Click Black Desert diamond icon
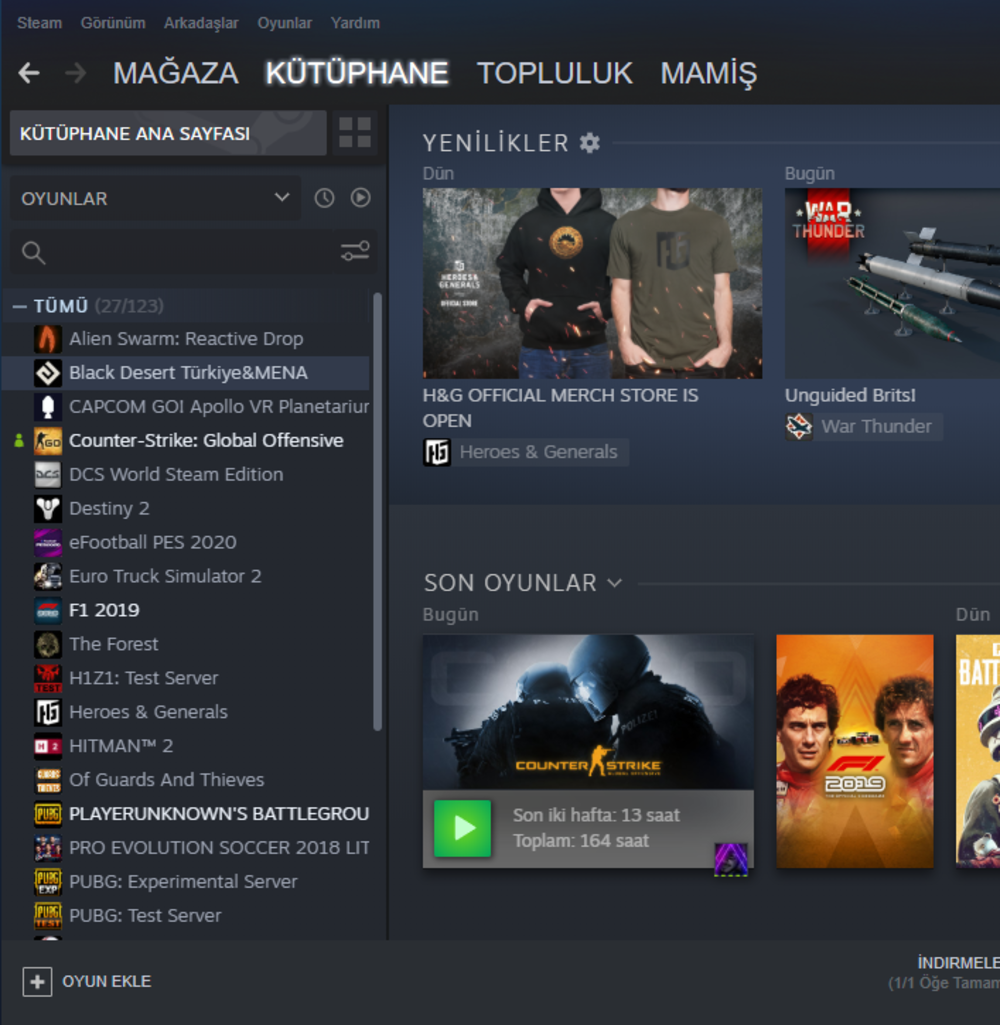 tap(48, 373)
